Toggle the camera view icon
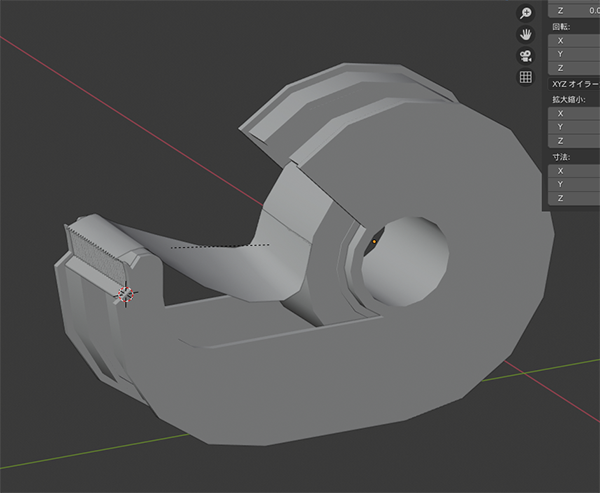This screenshot has width=600, height=493. [526, 56]
